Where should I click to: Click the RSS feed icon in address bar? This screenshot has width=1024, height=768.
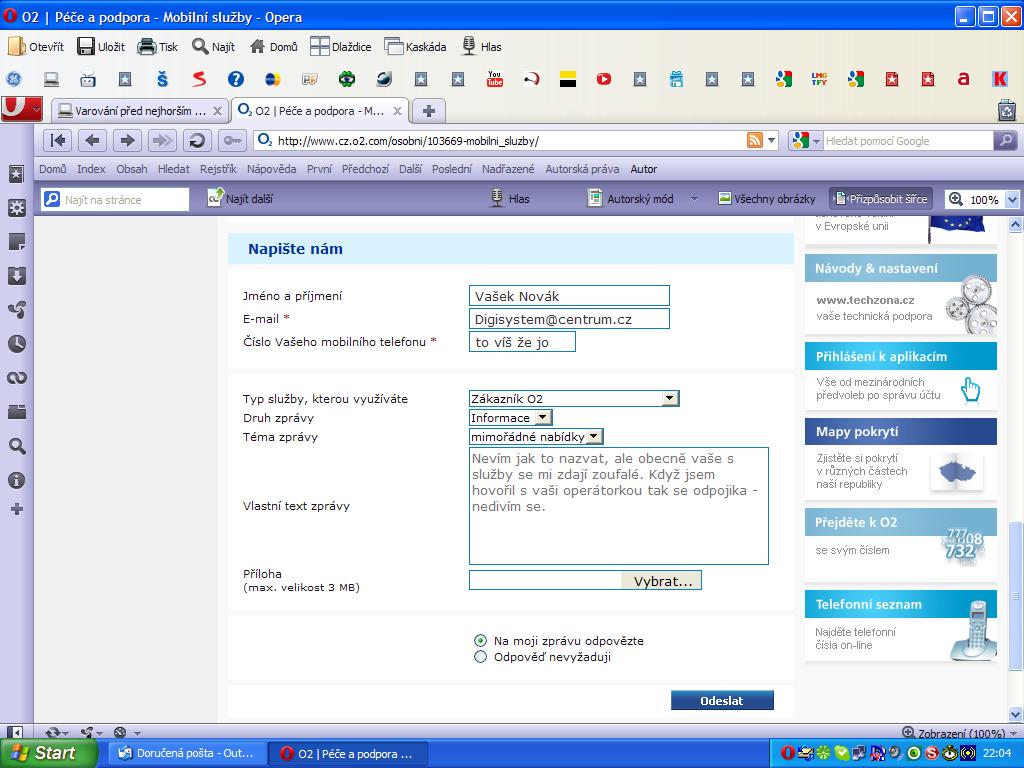pyautogui.click(x=755, y=141)
